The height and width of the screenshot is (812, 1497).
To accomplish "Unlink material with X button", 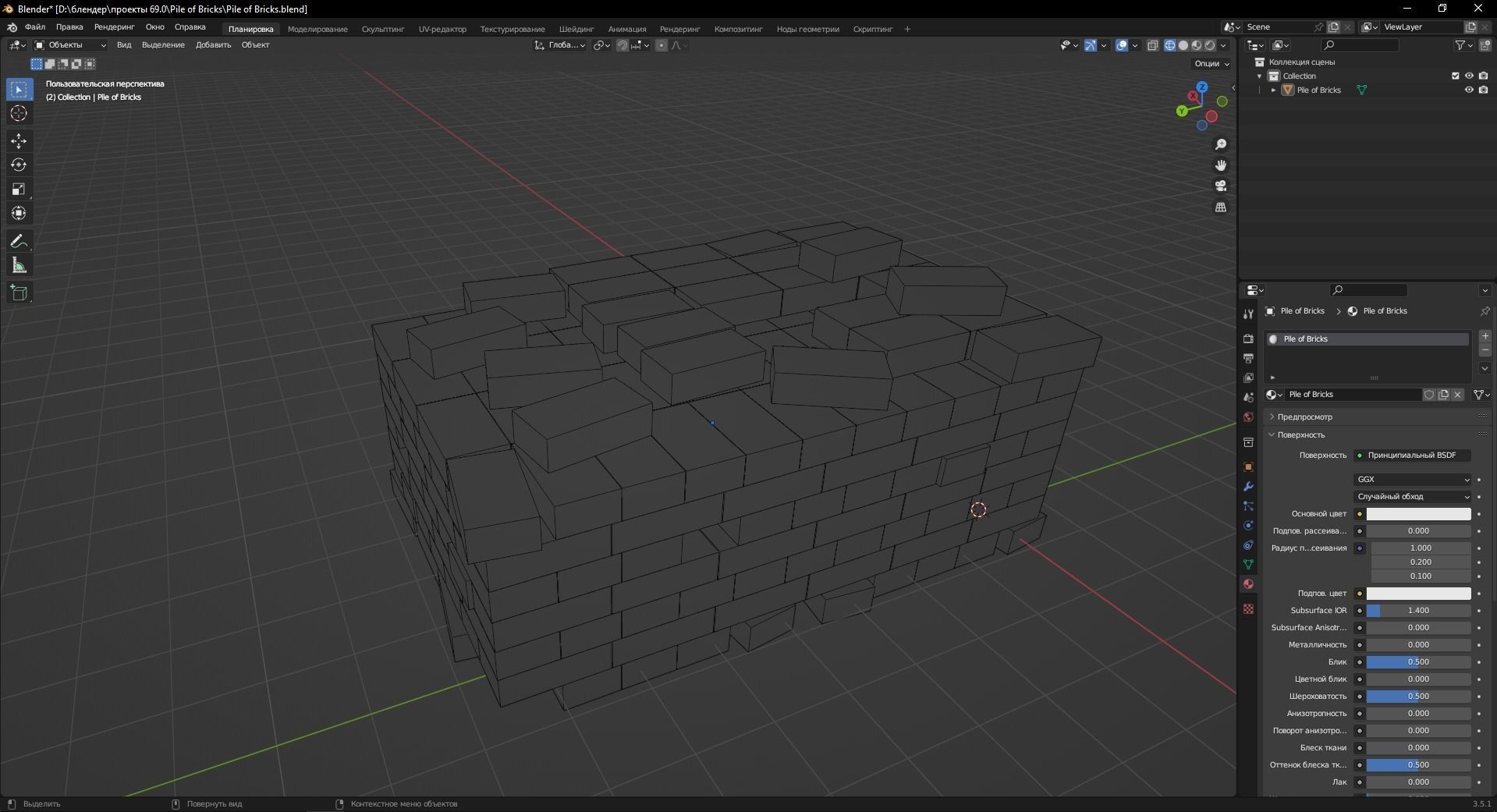I will [x=1457, y=395].
